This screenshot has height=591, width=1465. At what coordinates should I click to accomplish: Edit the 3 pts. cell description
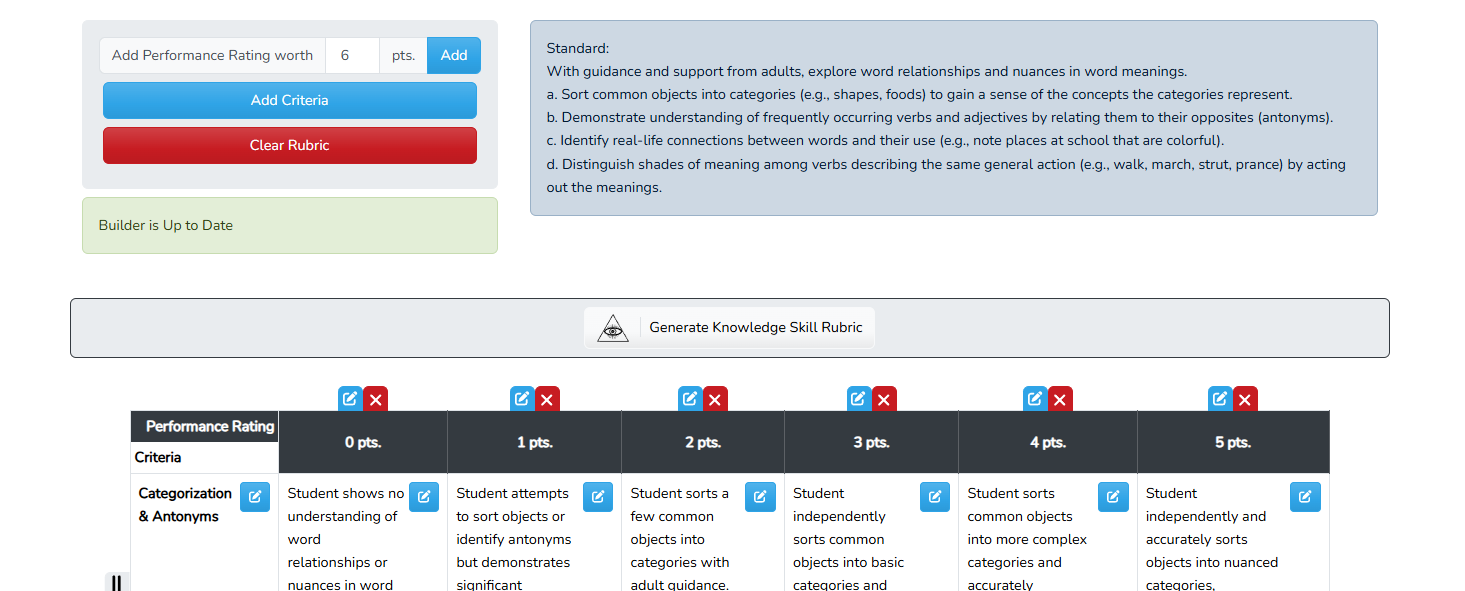pyautogui.click(x=935, y=496)
